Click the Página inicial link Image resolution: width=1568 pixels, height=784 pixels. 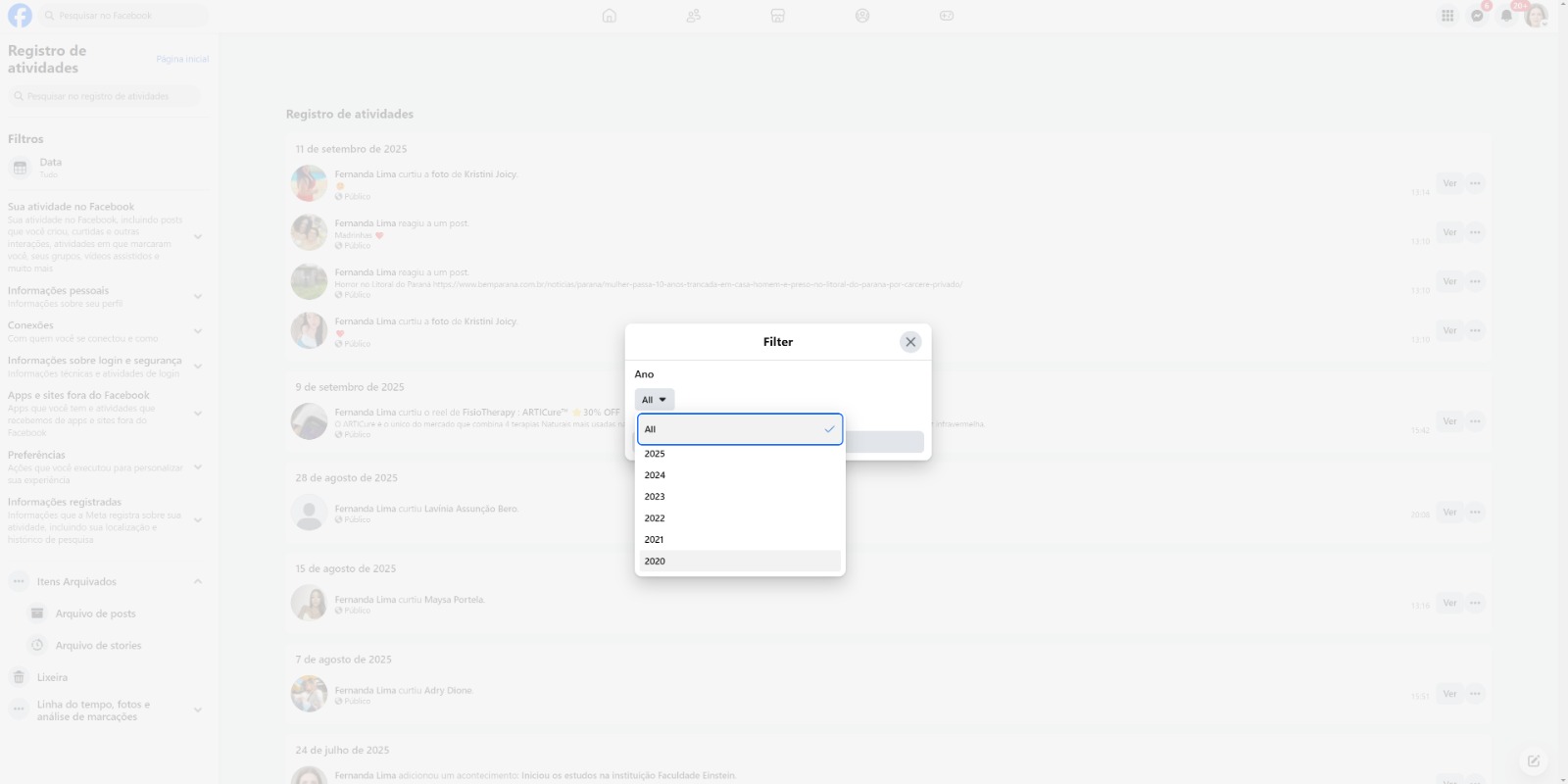(x=182, y=59)
